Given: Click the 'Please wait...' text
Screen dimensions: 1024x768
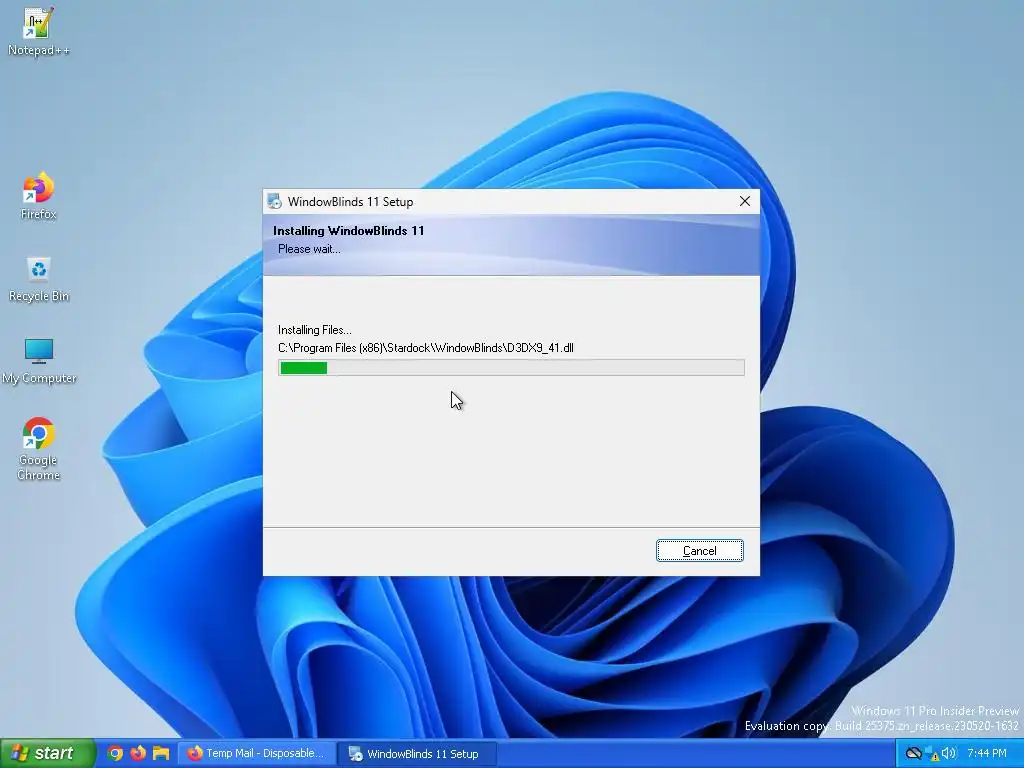Looking at the screenshot, I should click(x=309, y=249).
